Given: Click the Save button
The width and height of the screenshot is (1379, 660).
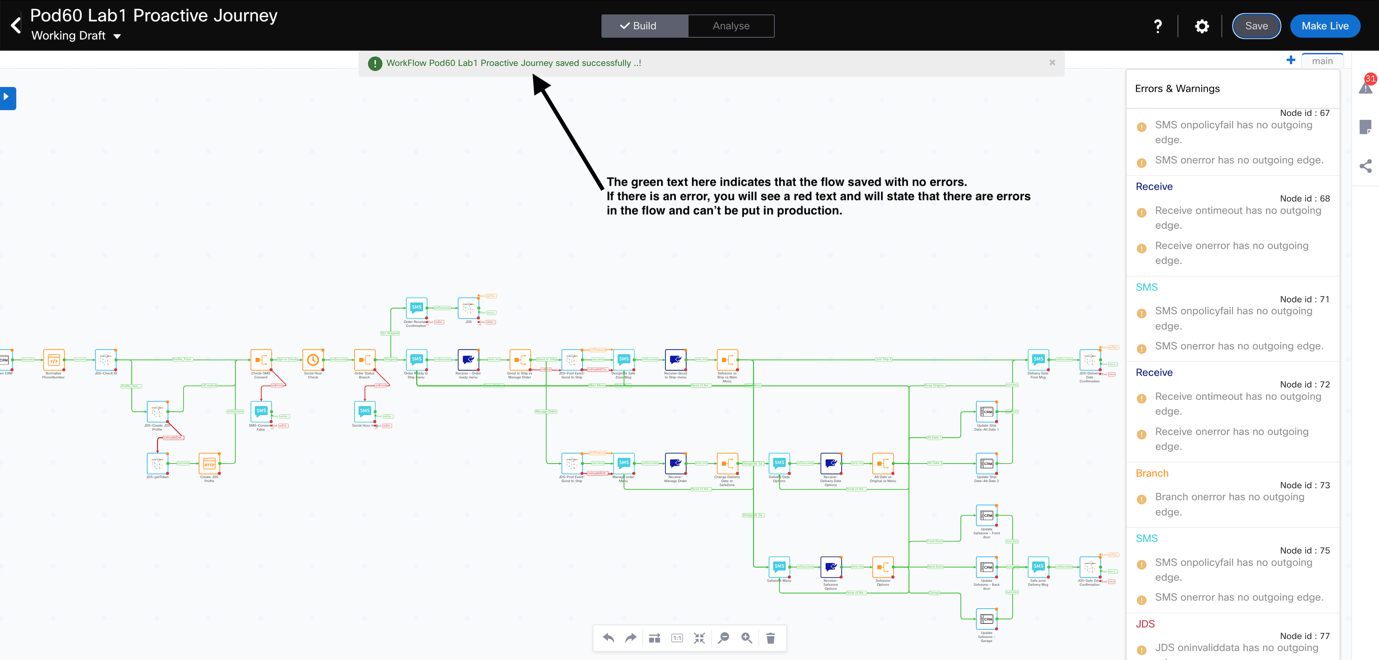Looking at the screenshot, I should pos(1256,26).
